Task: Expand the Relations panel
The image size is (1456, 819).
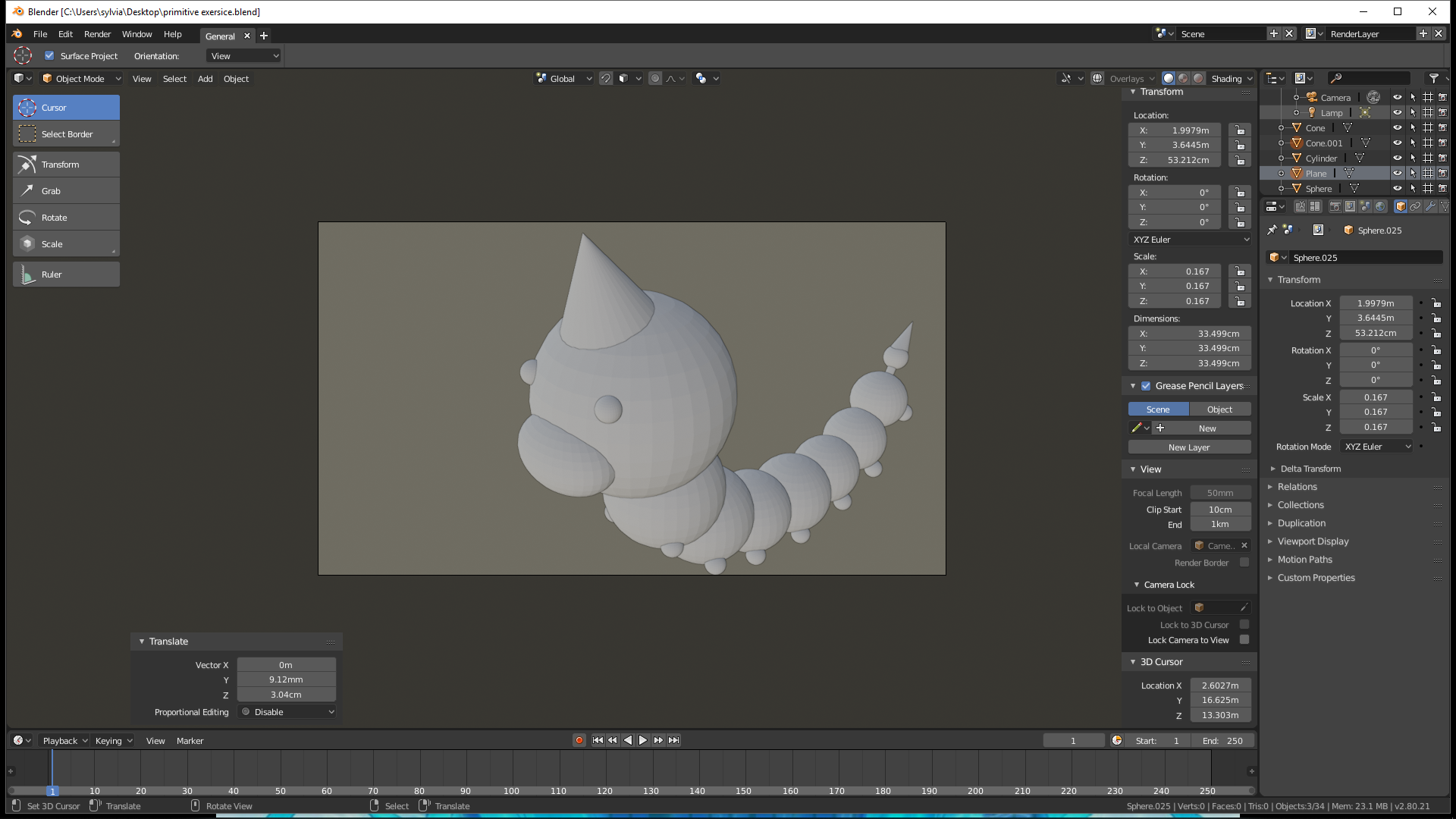Action: pyautogui.click(x=1297, y=487)
